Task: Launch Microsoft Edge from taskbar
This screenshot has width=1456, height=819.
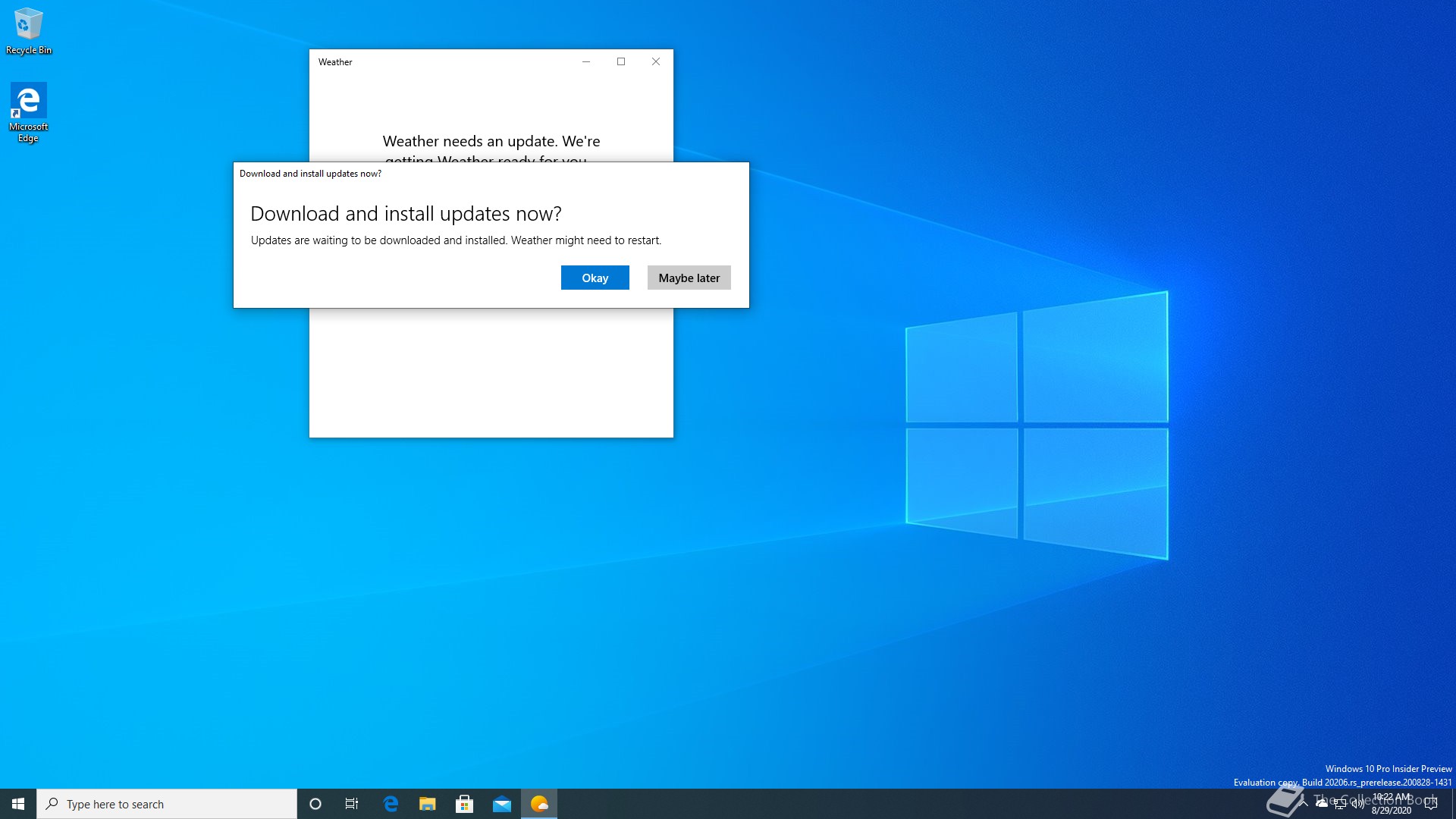Action: coord(391,804)
